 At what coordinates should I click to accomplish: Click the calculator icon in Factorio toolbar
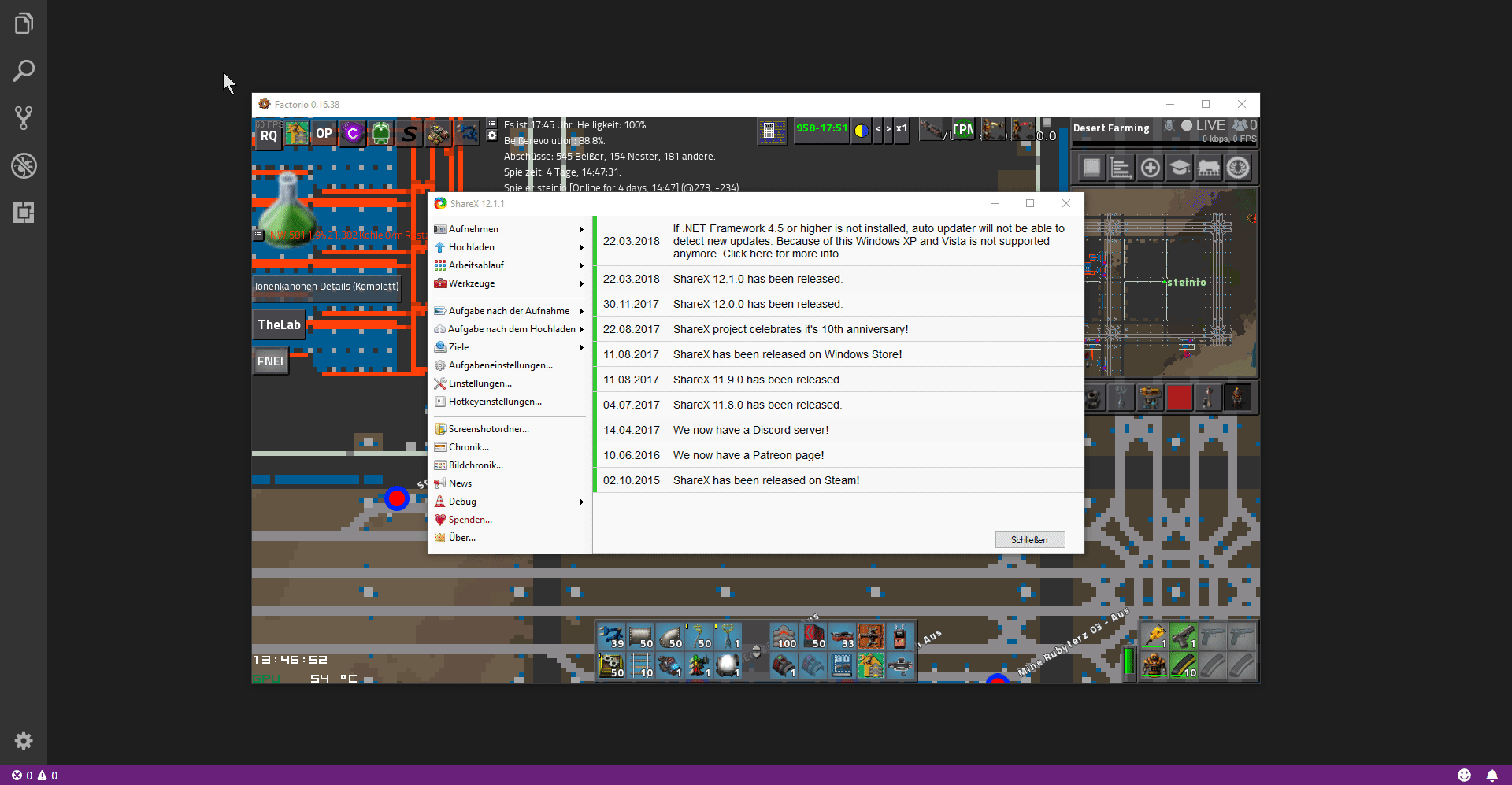(x=772, y=131)
